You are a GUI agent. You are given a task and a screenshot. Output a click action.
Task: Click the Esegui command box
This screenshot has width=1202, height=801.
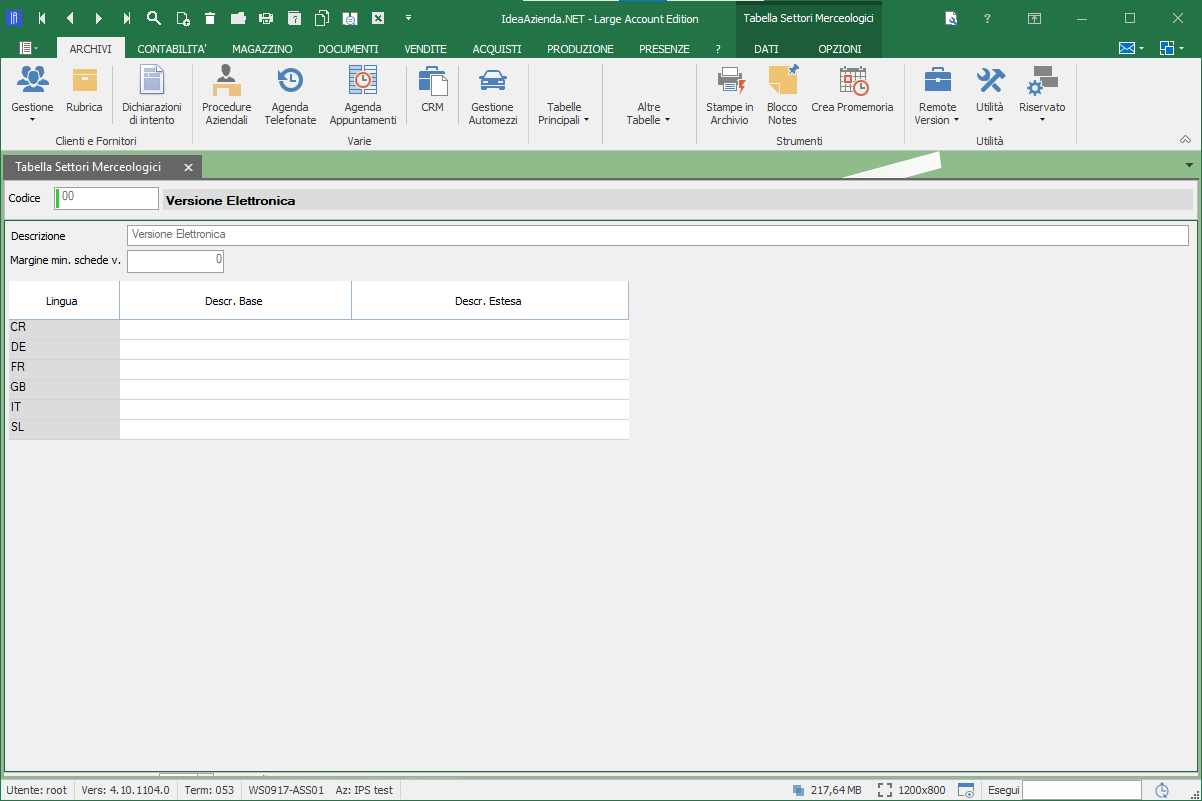coord(1082,790)
